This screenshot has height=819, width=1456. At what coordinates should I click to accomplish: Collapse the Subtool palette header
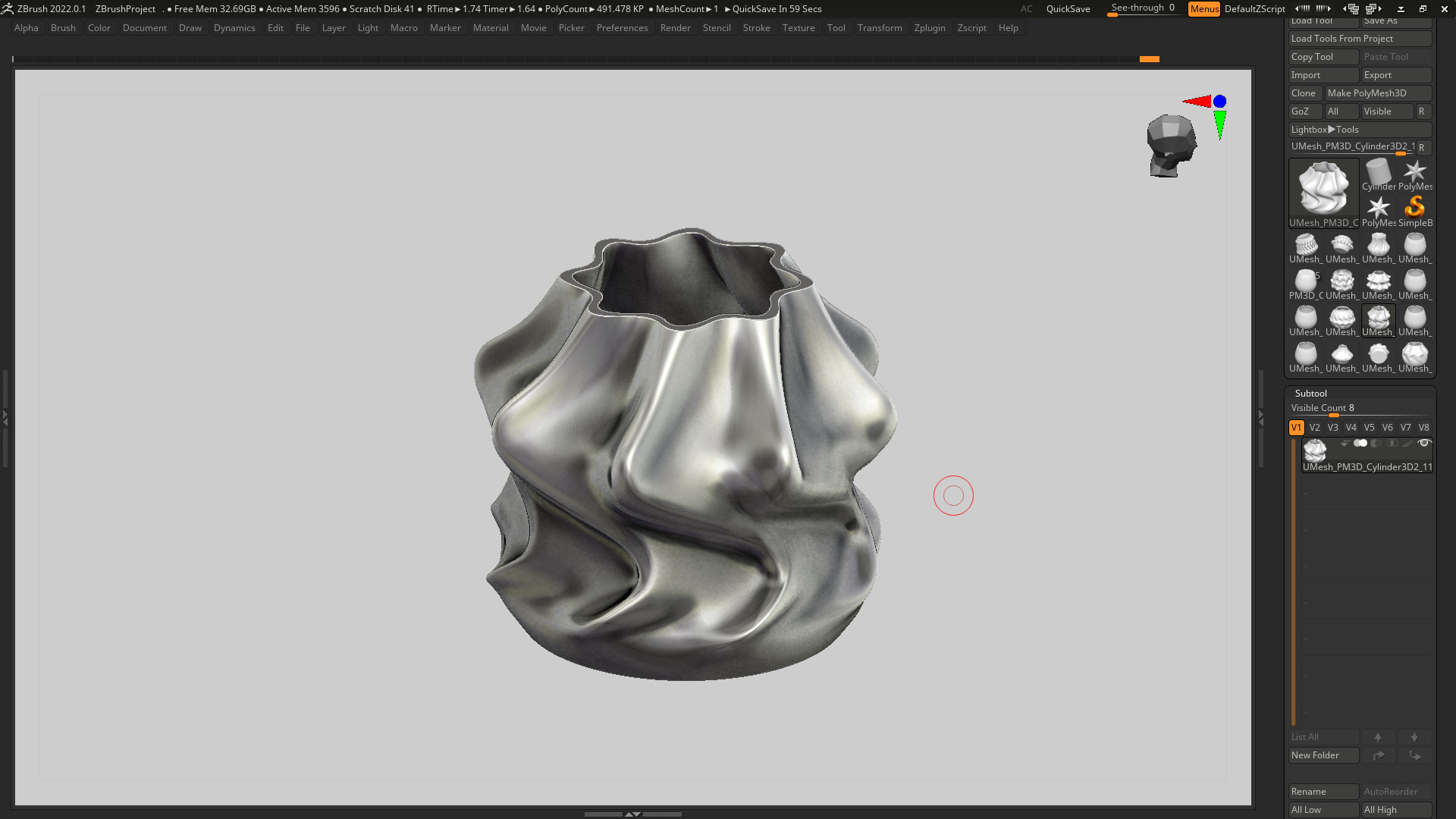click(x=1310, y=394)
